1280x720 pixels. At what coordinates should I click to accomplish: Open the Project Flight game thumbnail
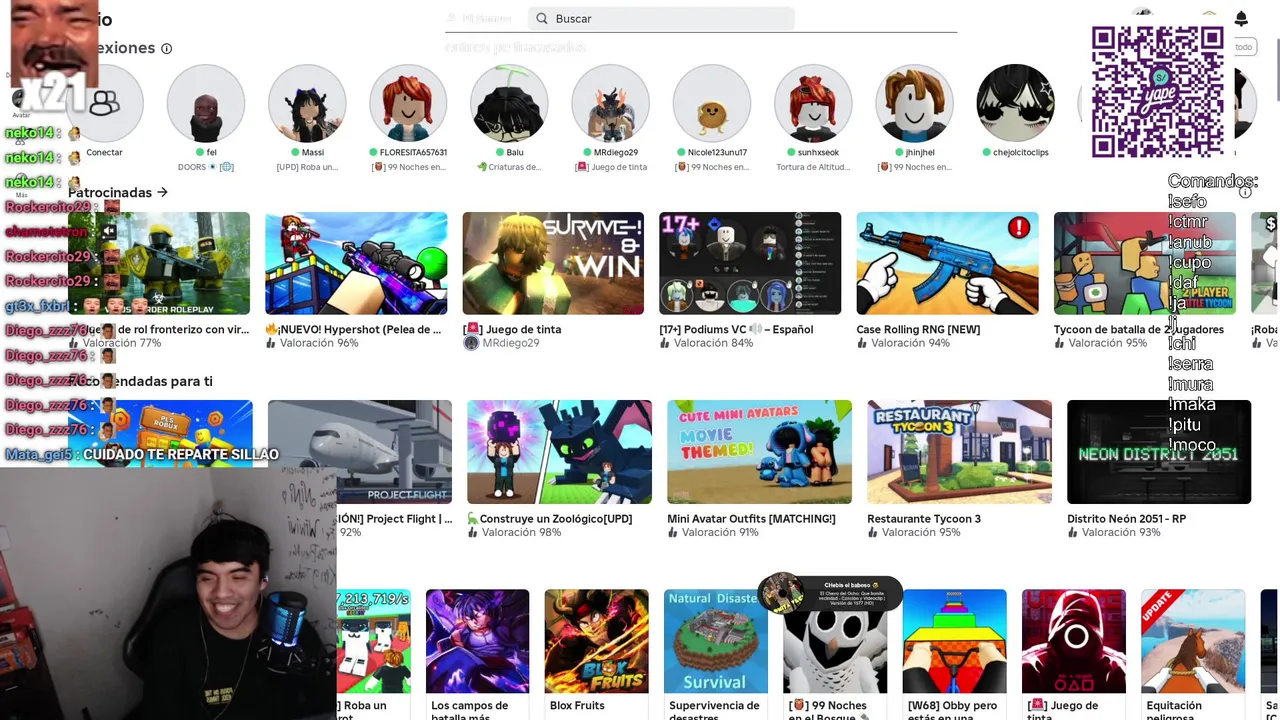360,452
